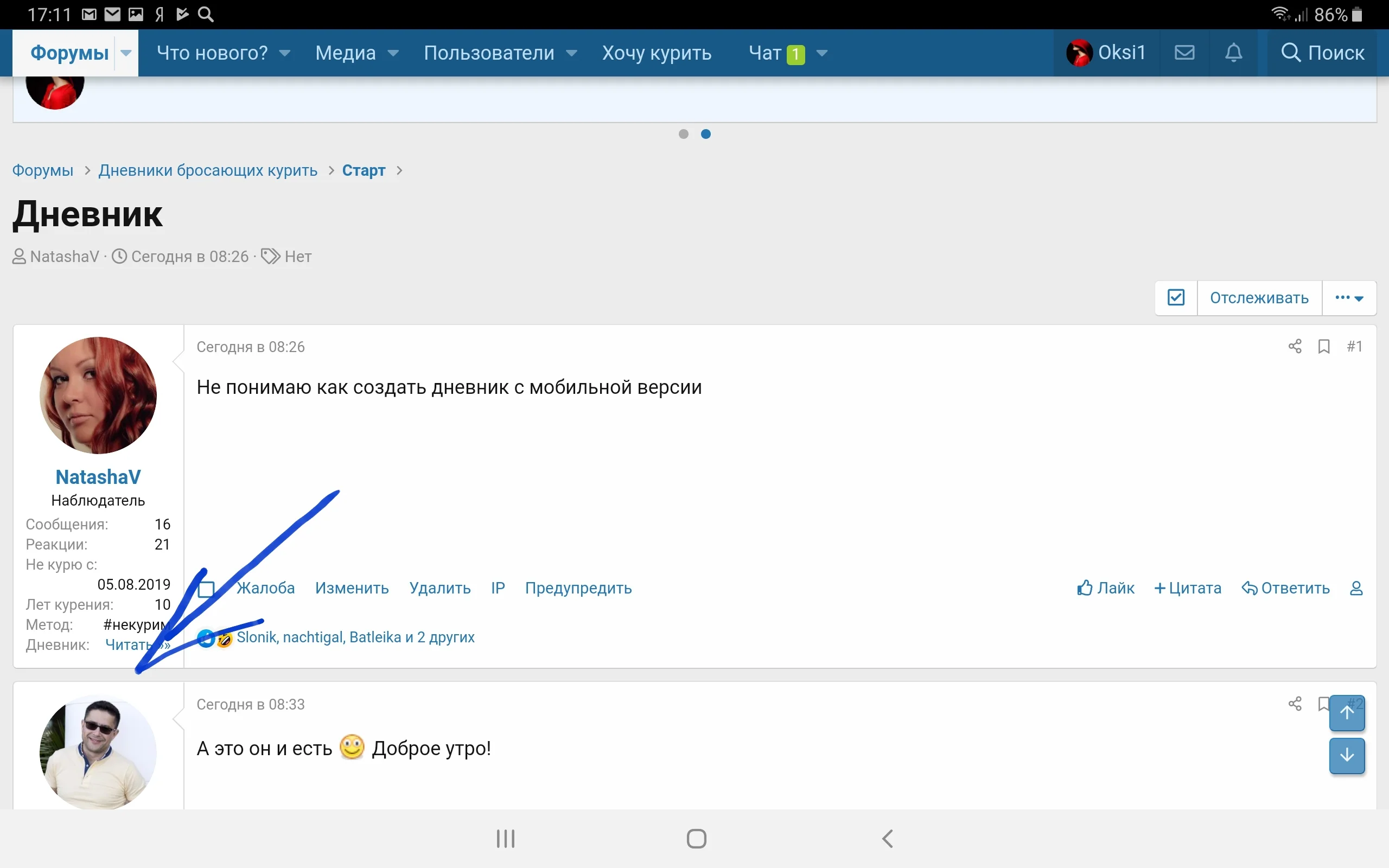
Task: Expand the three-dots thread tools menu
Action: 1348,297
